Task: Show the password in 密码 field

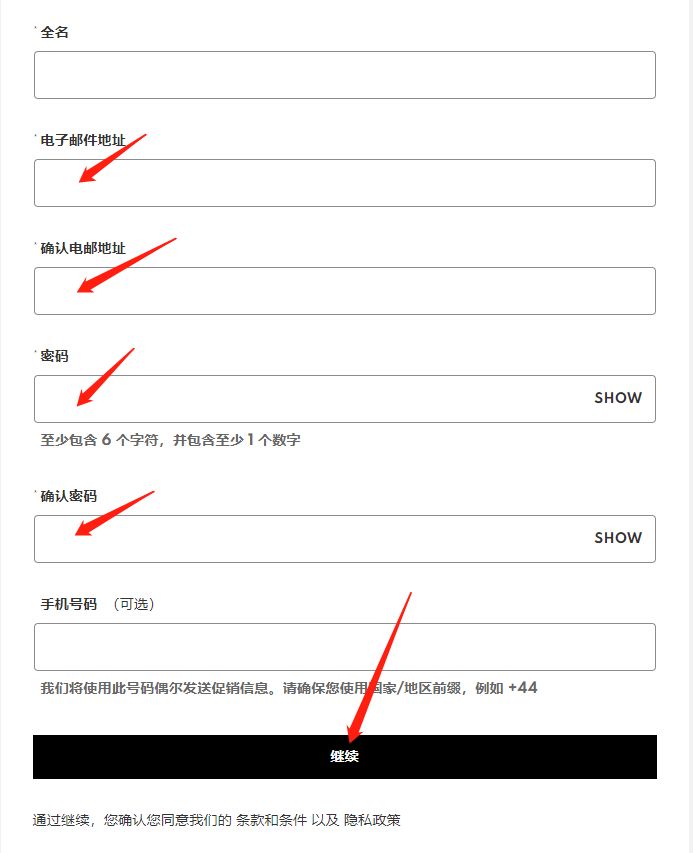Action: 618,398
